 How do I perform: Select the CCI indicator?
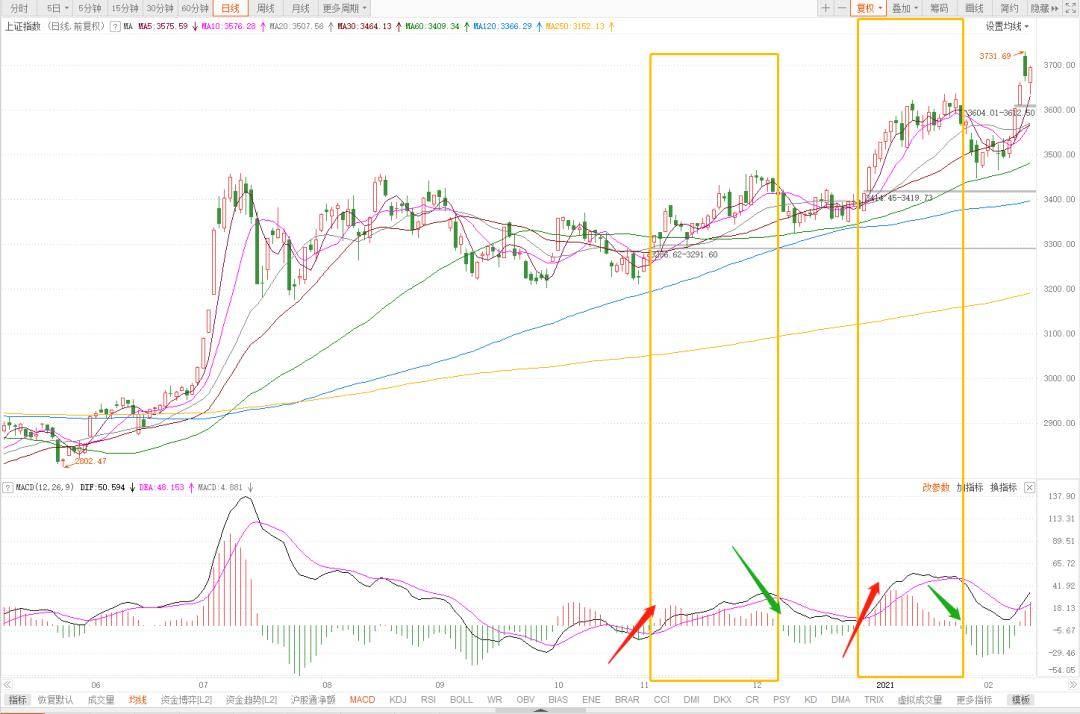(661, 700)
